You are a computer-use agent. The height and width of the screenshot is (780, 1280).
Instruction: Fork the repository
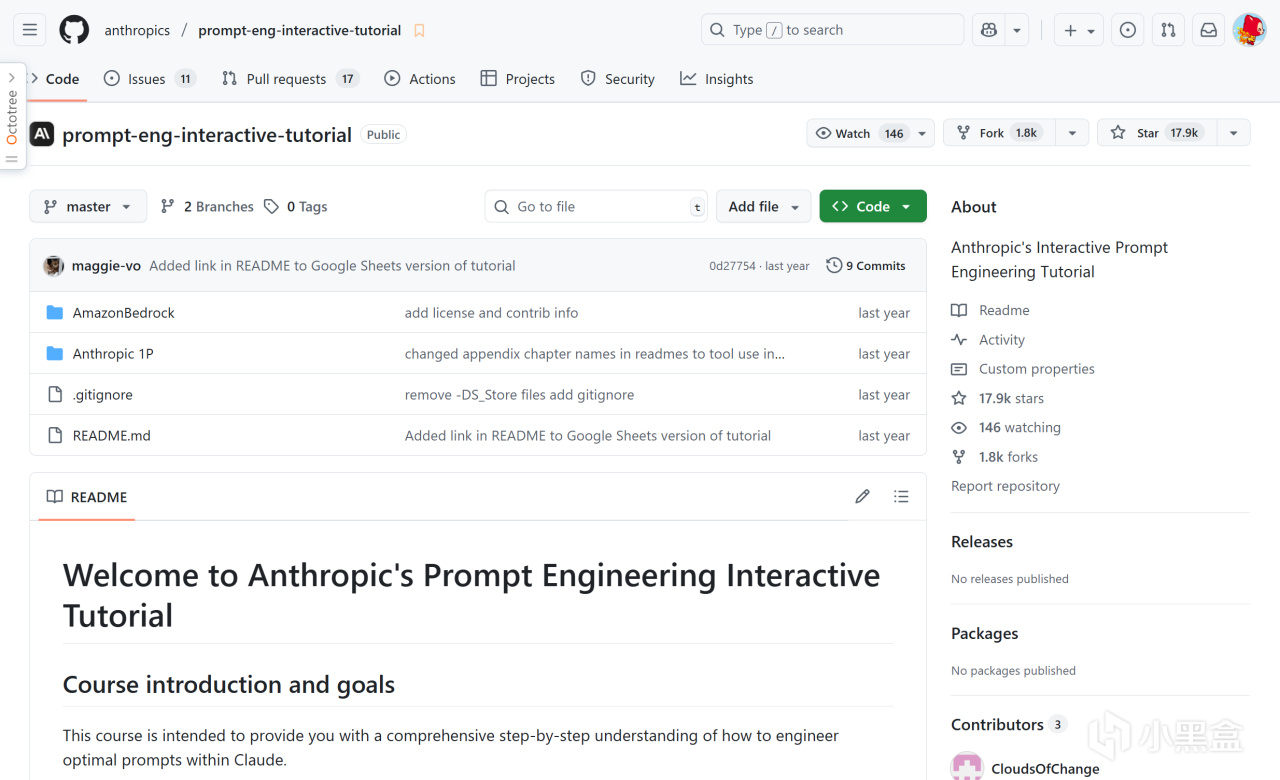[x=999, y=133]
